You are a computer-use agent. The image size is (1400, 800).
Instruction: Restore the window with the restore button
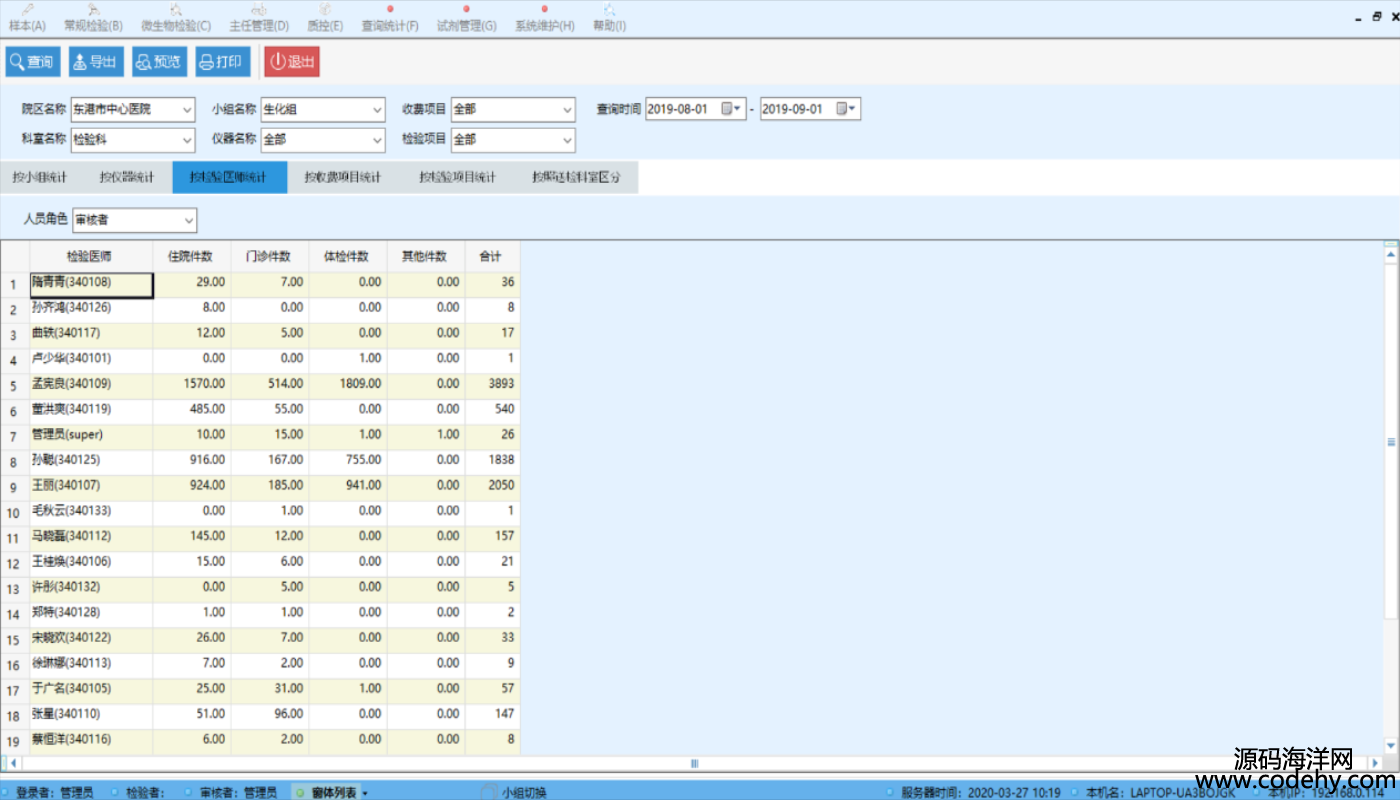[x=1377, y=17]
